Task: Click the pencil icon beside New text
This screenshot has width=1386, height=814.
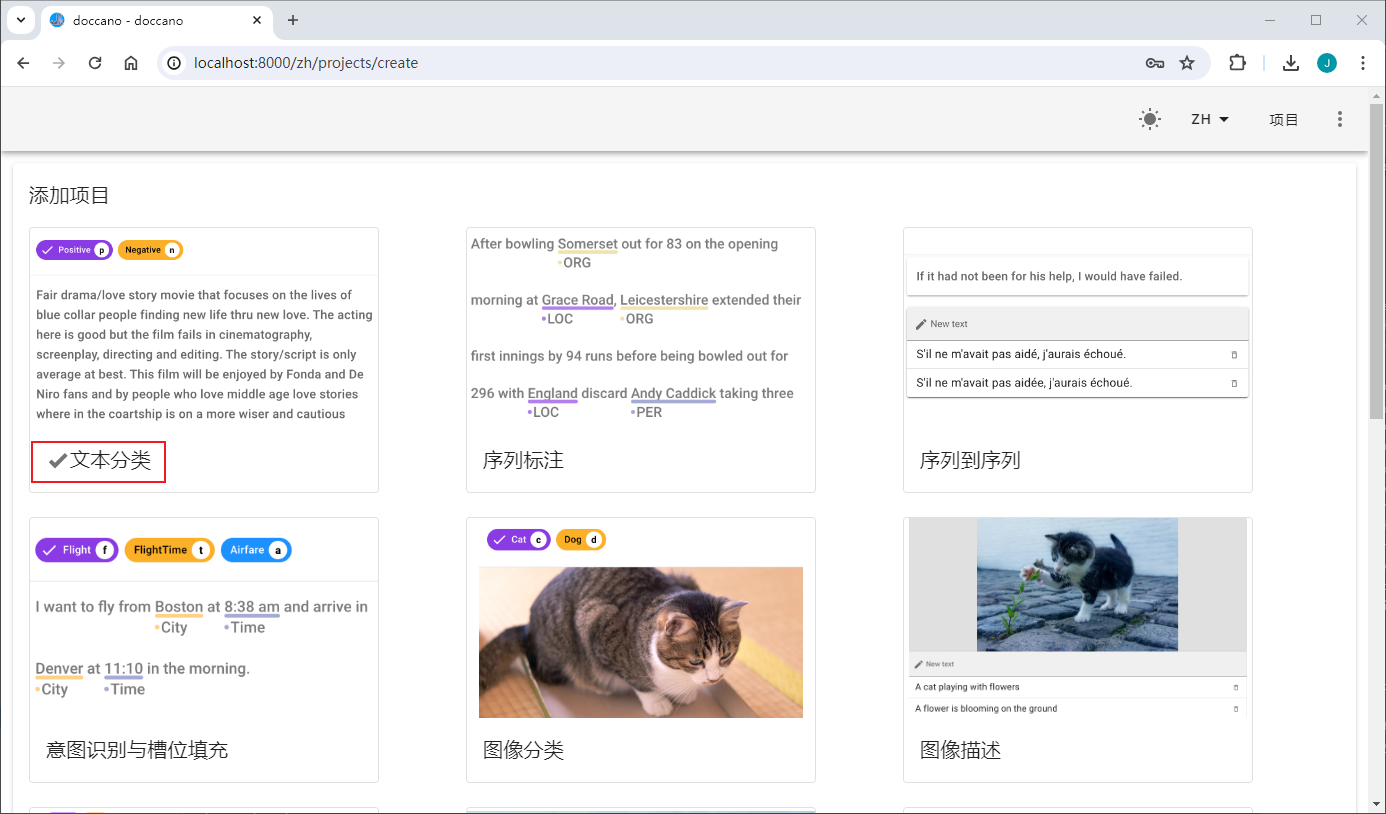Action: pos(920,323)
